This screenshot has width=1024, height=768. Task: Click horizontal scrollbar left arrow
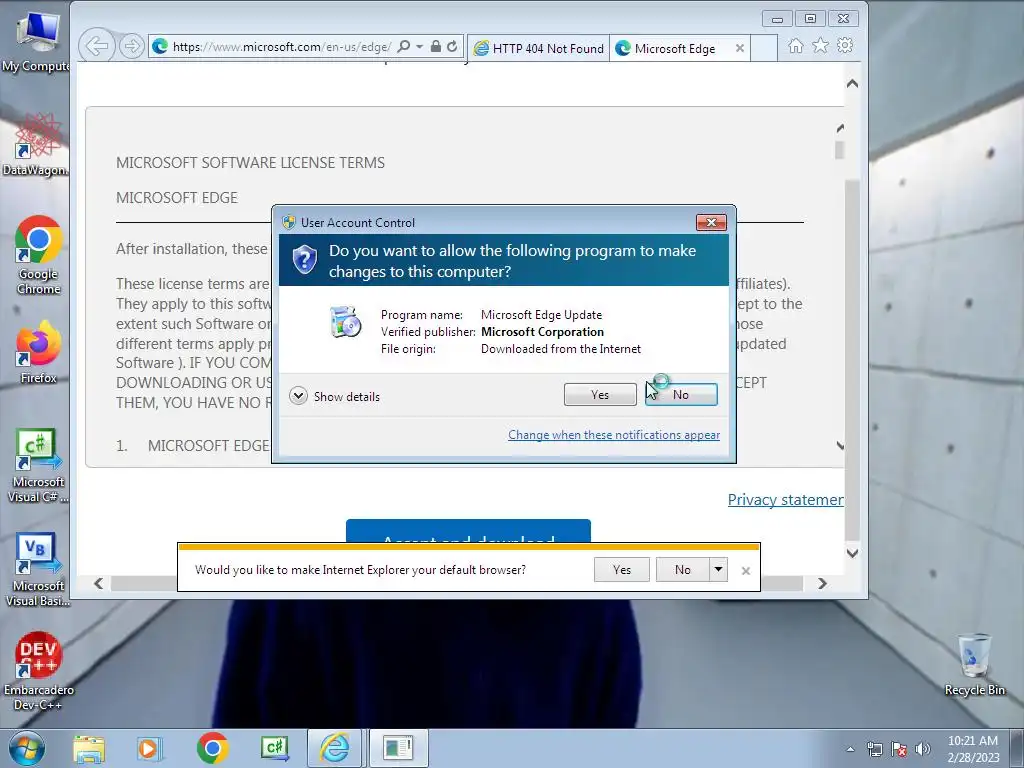99,583
